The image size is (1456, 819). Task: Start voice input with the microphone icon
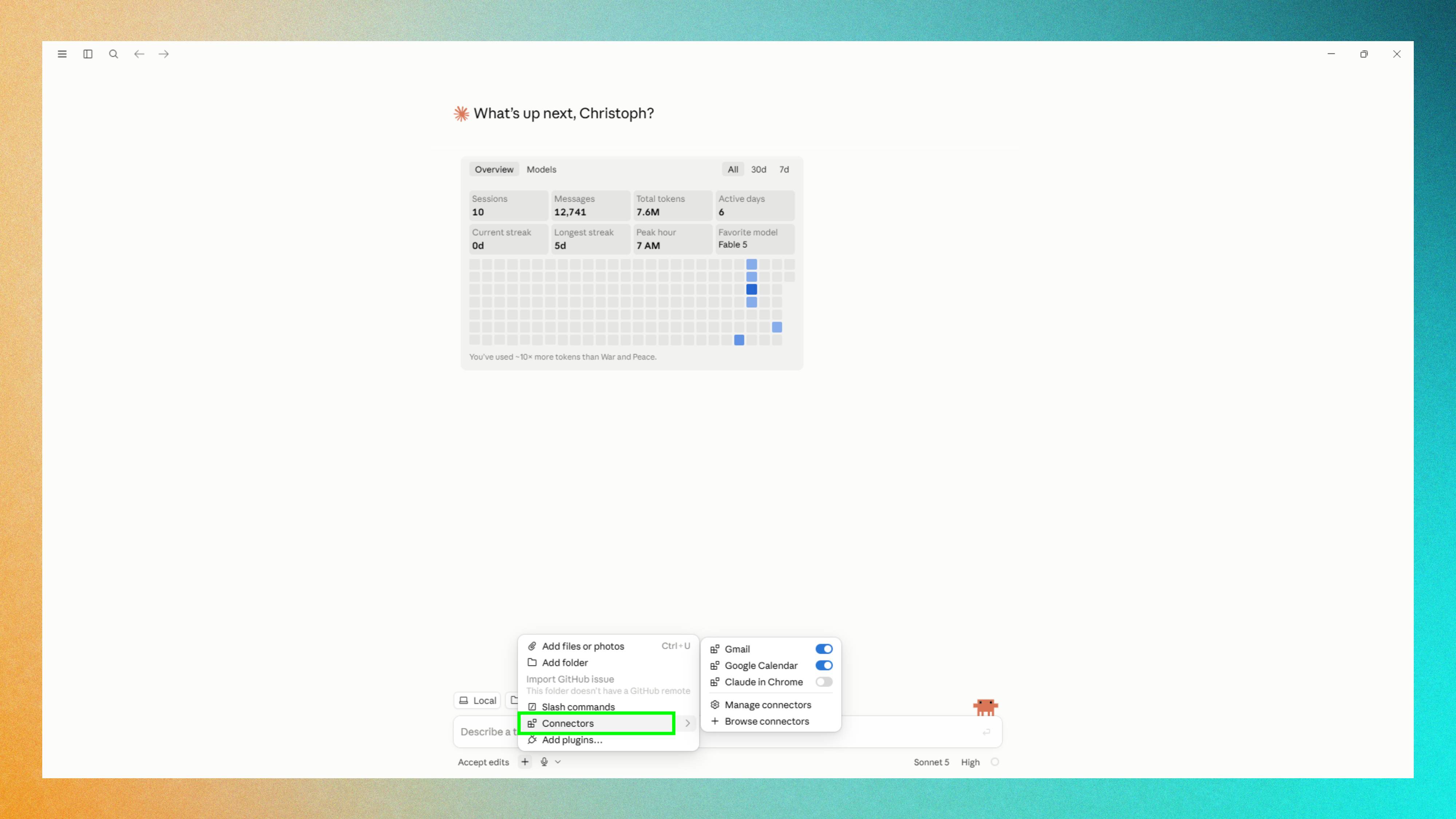click(x=544, y=762)
